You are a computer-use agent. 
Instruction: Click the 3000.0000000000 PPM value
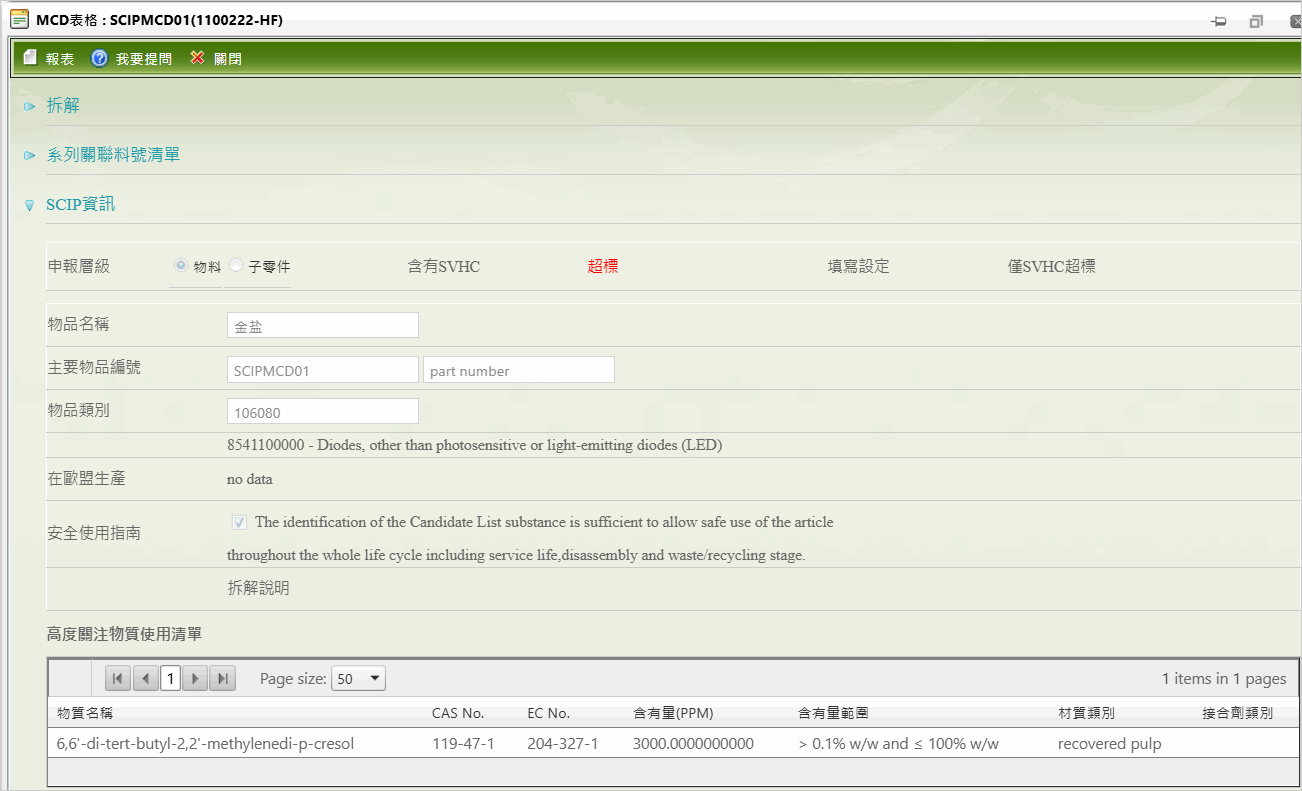click(x=693, y=744)
